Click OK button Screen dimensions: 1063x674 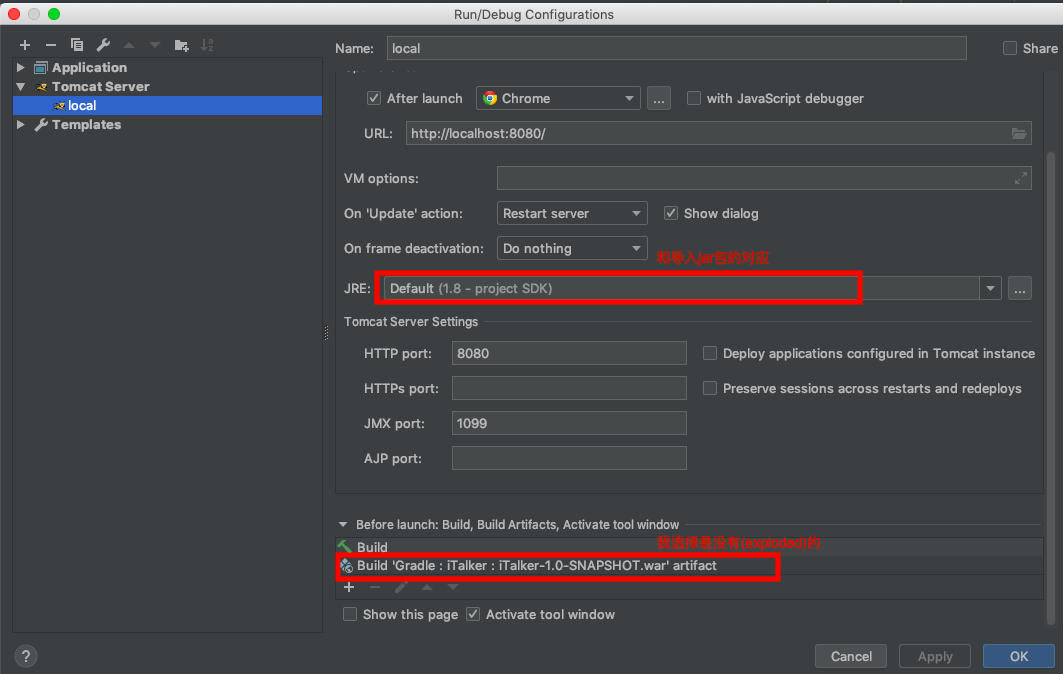(1019, 656)
